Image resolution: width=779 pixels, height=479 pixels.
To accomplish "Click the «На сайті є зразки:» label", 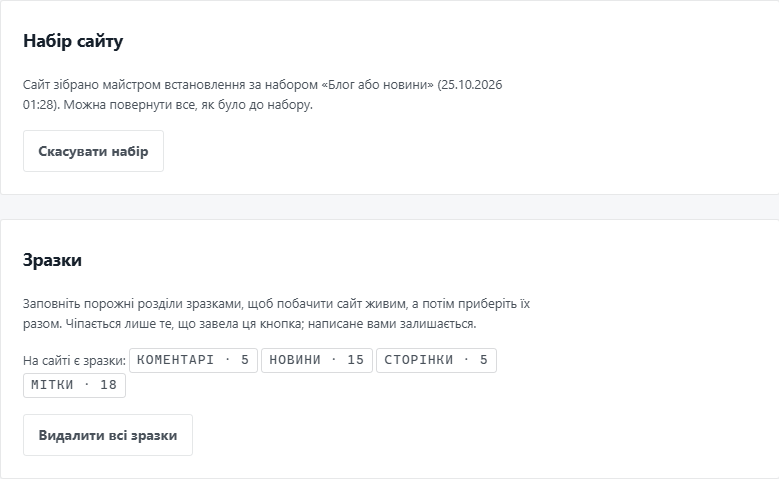I will coord(75,361).
